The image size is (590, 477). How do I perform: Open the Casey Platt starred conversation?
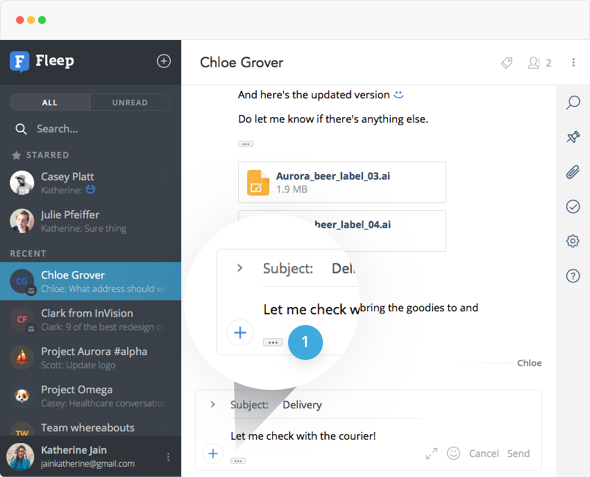click(x=90, y=183)
